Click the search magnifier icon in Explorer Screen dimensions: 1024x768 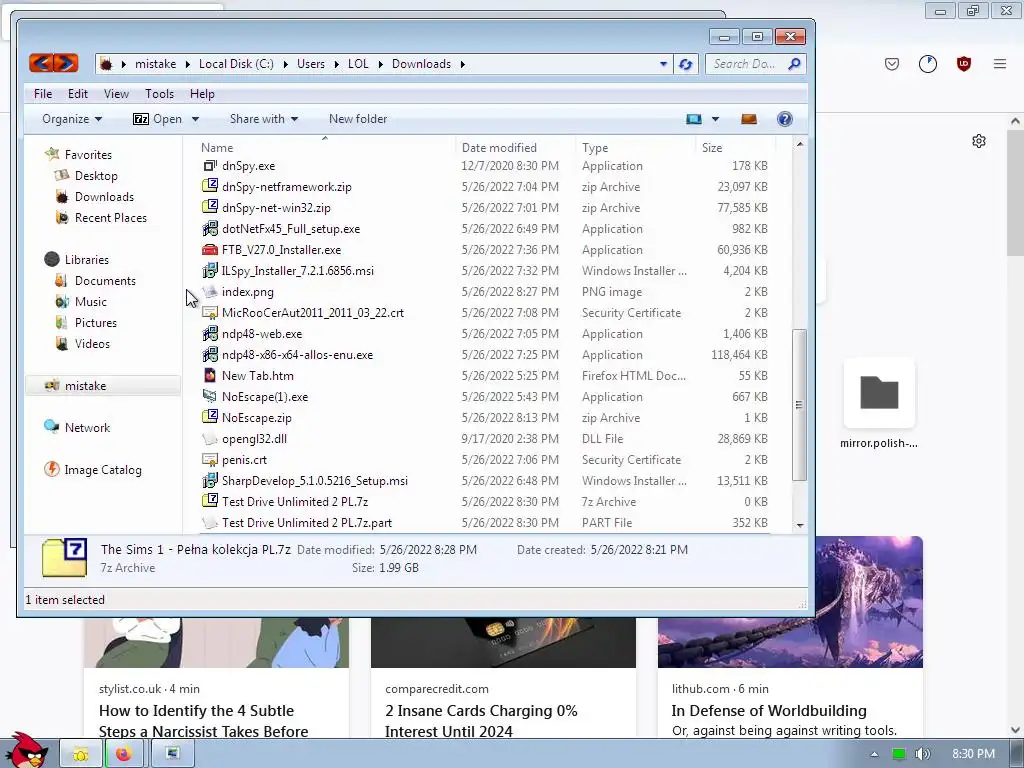tap(794, 64)
